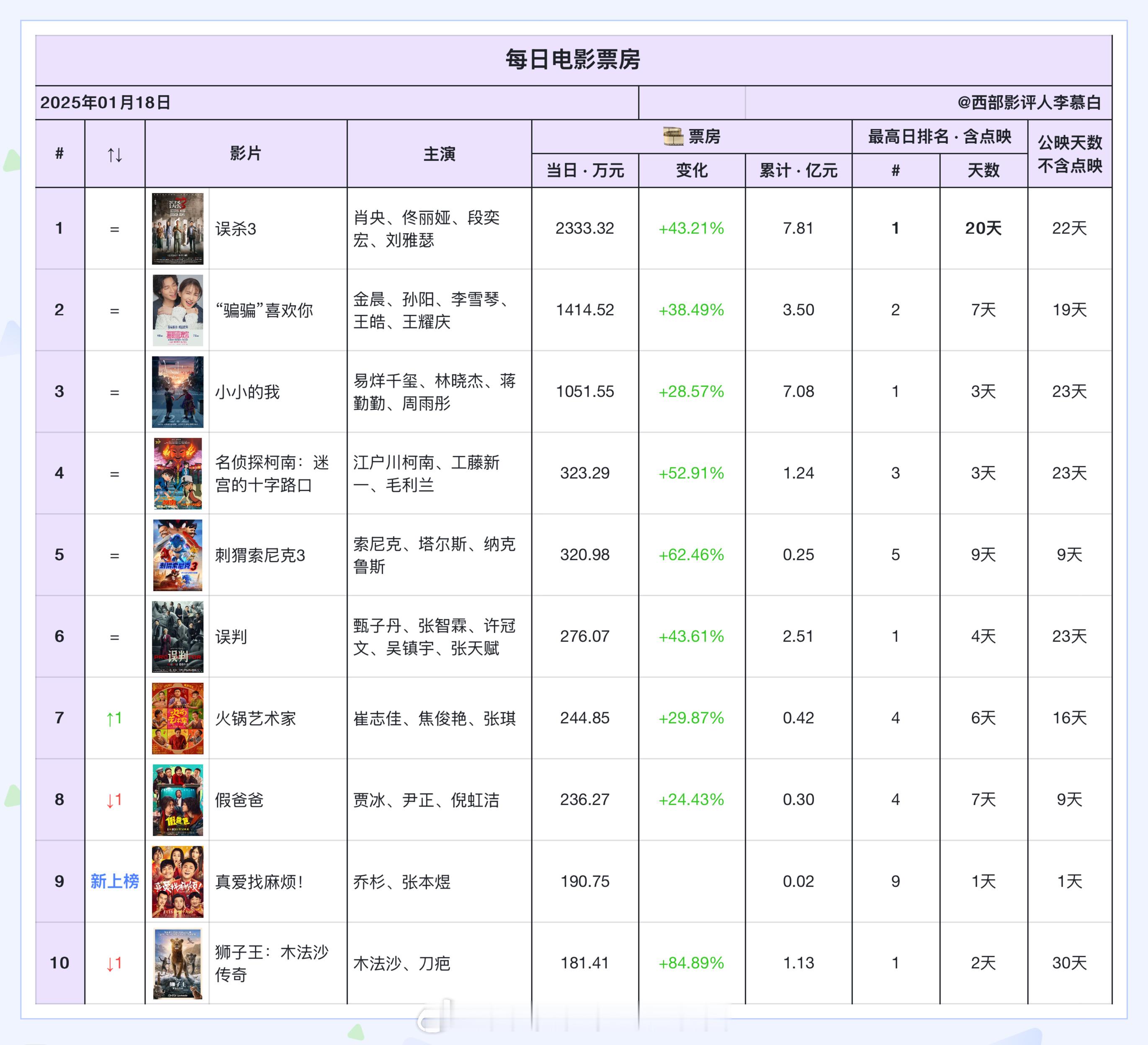Click cumulative total 7.81
The image size is (1148, 1045).
point(798,228)
